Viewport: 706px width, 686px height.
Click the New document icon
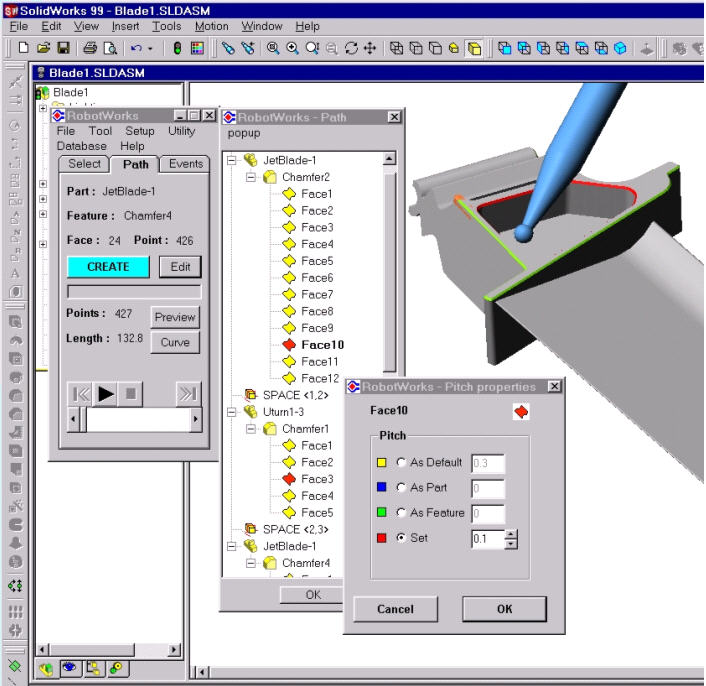pyautogui.click(x=21, y=47)
